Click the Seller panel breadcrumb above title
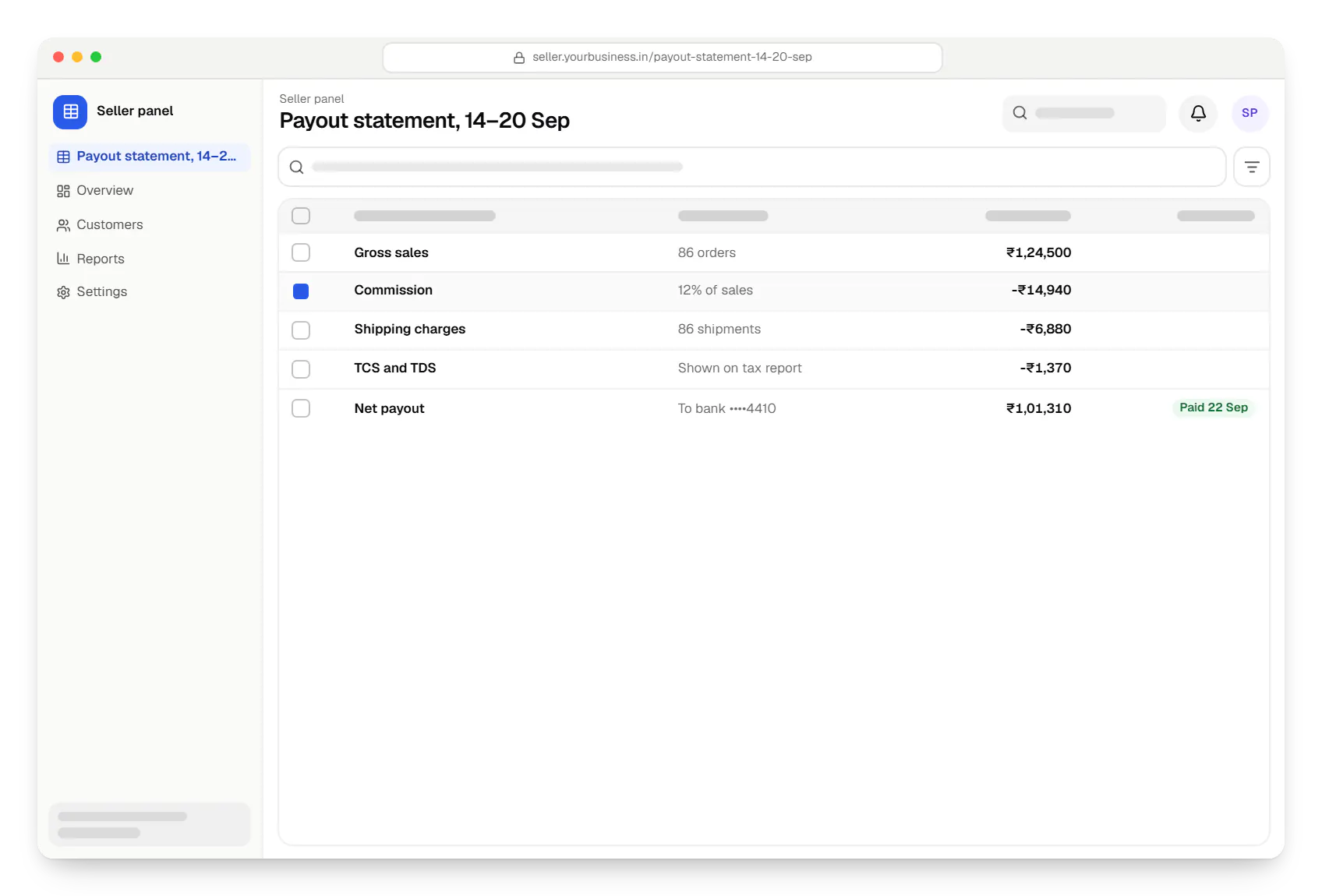The height and width of the screenshot is (896, 1322). (x=312, y=99)
